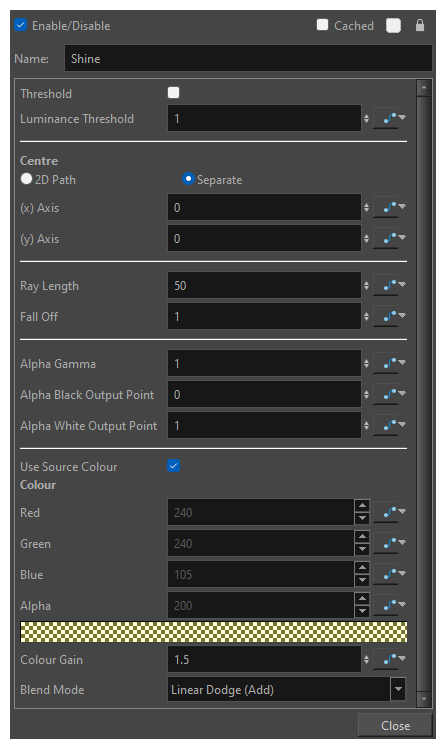The width and height of the screenshot is (446, 749).
Task: Toggle the Enable/Disable checkbox
Action: pos(21,25)
